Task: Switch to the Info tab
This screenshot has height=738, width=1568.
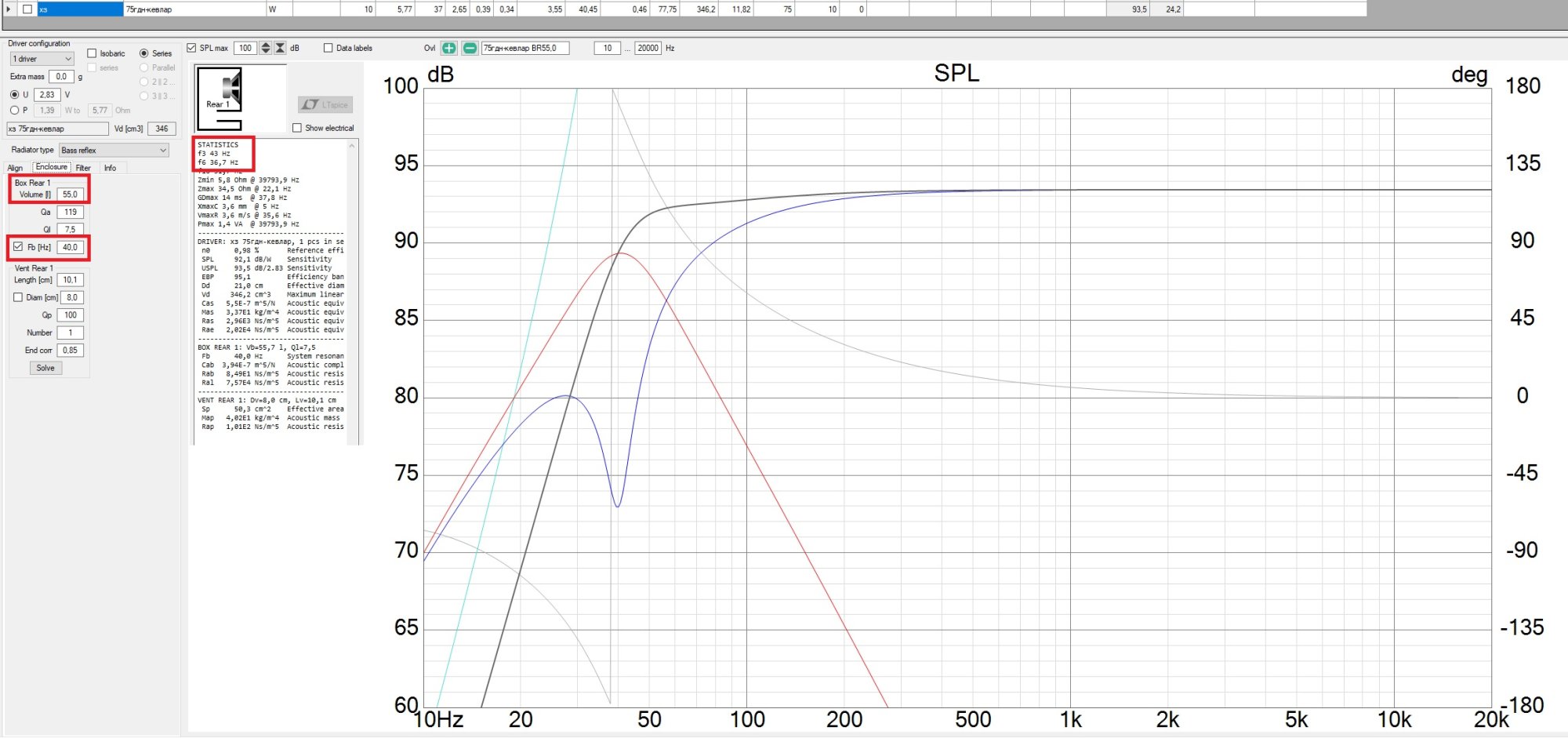Action: coord(110,168)
